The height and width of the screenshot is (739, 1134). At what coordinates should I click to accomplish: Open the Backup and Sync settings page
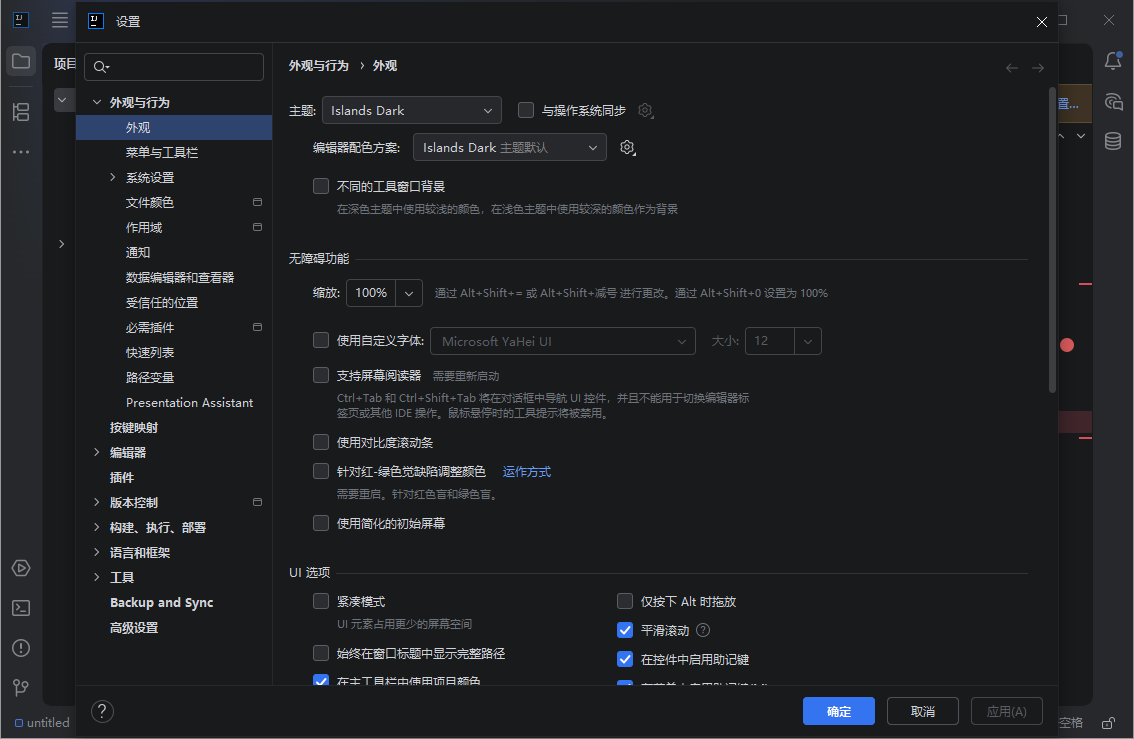(161, 602)
